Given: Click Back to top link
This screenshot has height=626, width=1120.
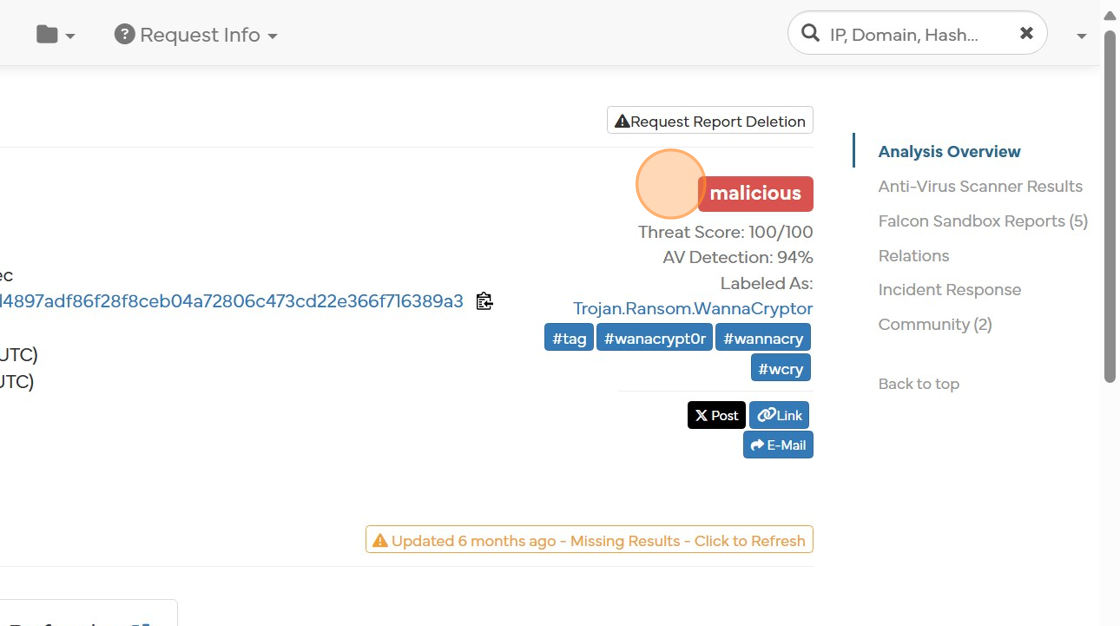Looking at the screenshot, I should click(x=918, y=384).
